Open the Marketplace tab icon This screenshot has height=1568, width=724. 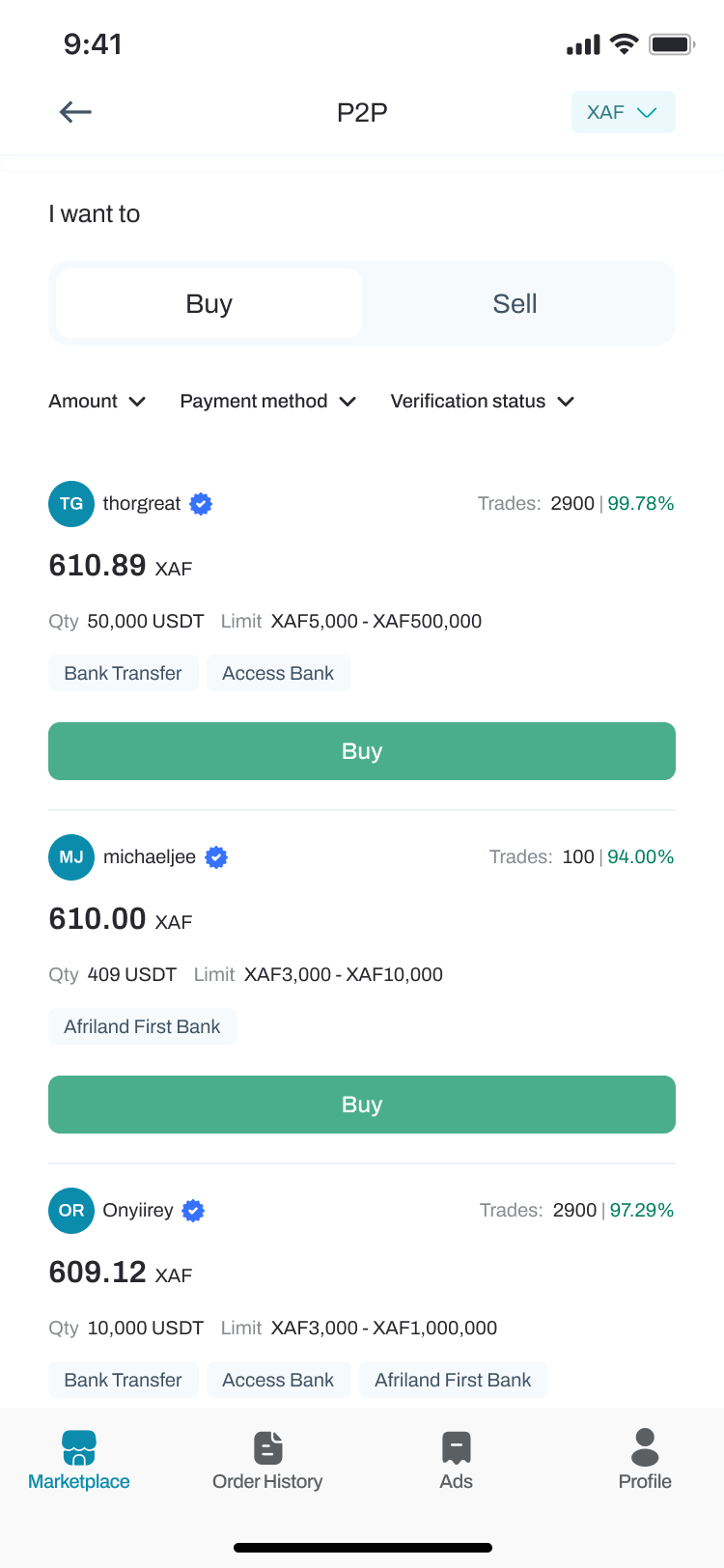coord(79,1447)
